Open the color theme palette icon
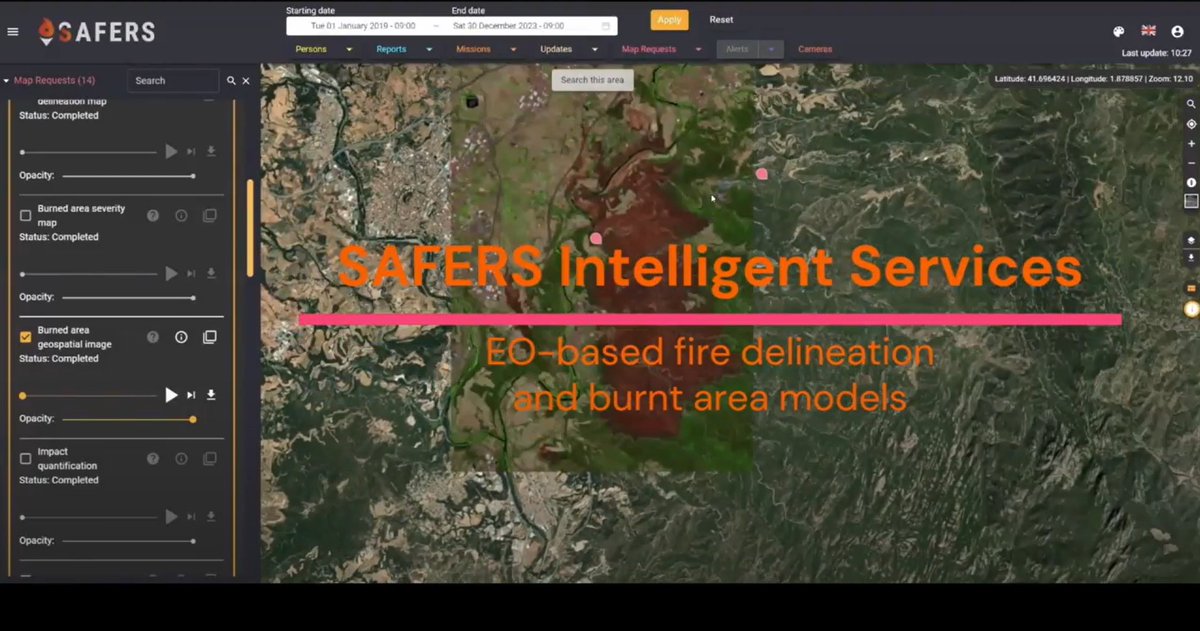1200x631 pixels. coord(1119,32)
